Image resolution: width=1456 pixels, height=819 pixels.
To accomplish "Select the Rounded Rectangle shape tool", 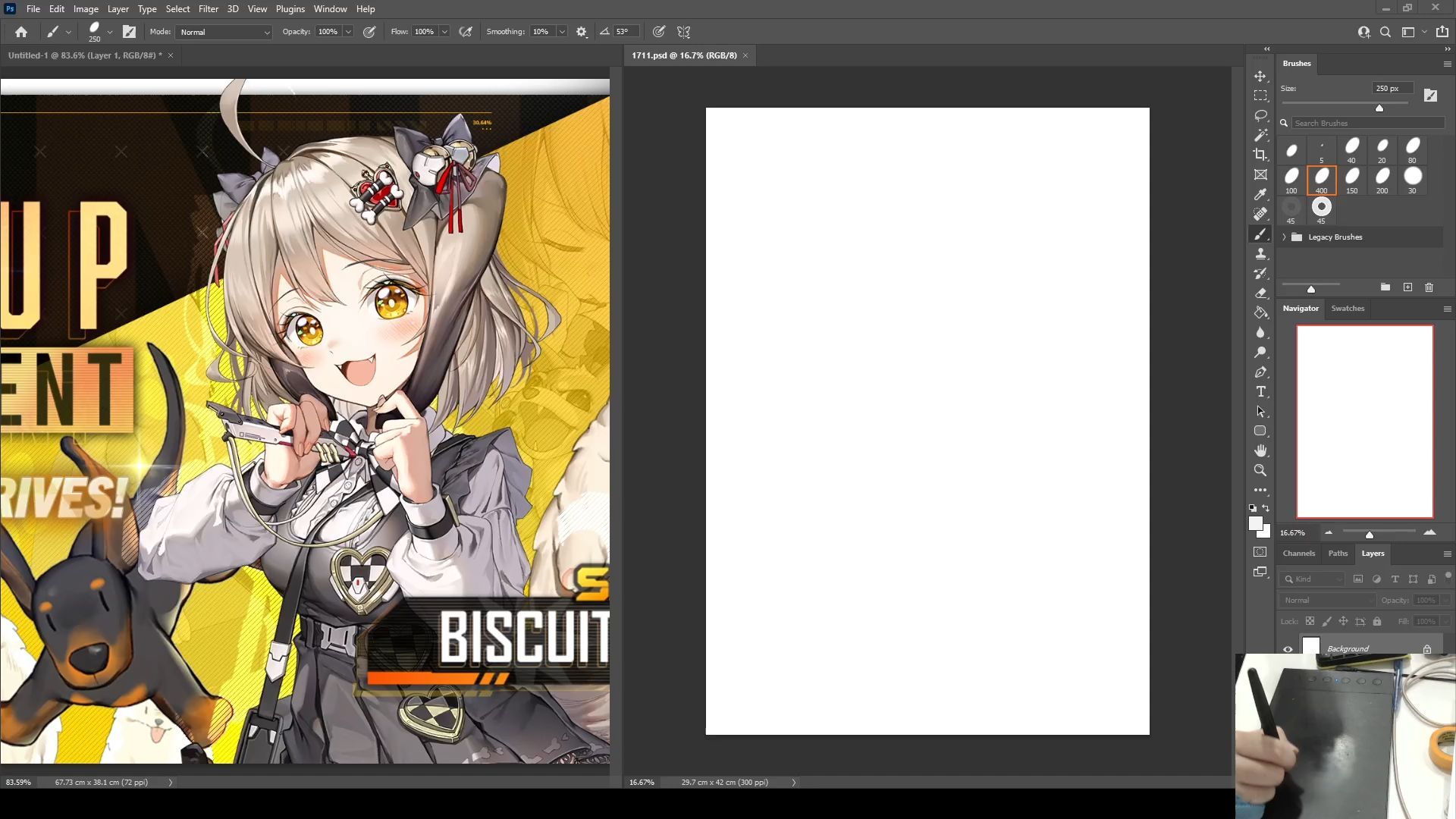I will click(x=1260, y=431).
